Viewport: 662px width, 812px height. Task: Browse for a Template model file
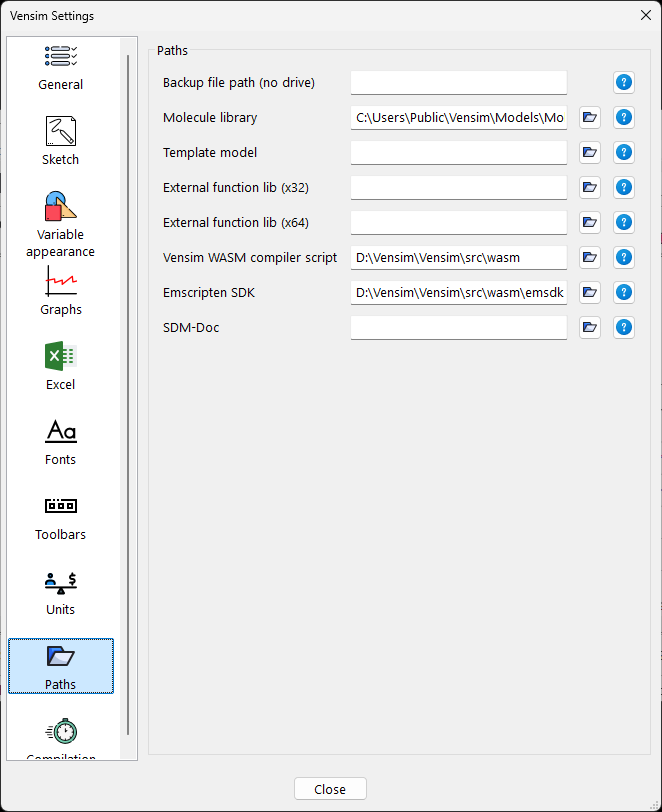tap(590, 153)
